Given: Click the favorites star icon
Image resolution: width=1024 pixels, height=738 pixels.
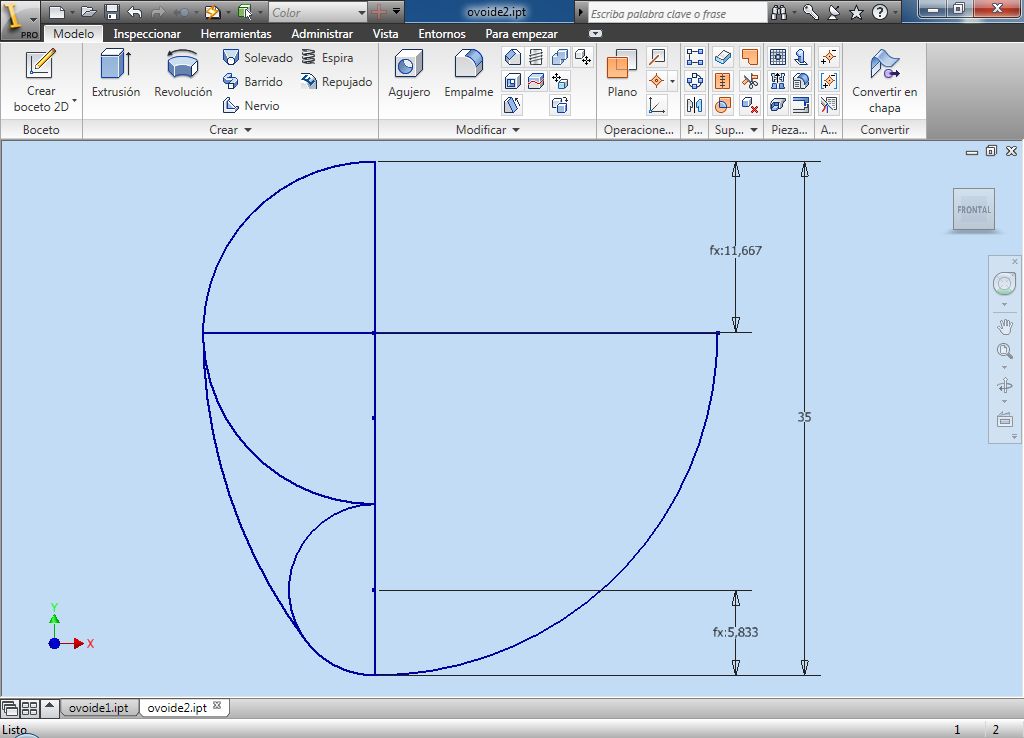Looking at the screenshot, I should pyautogui.click(x=857, y=12).
